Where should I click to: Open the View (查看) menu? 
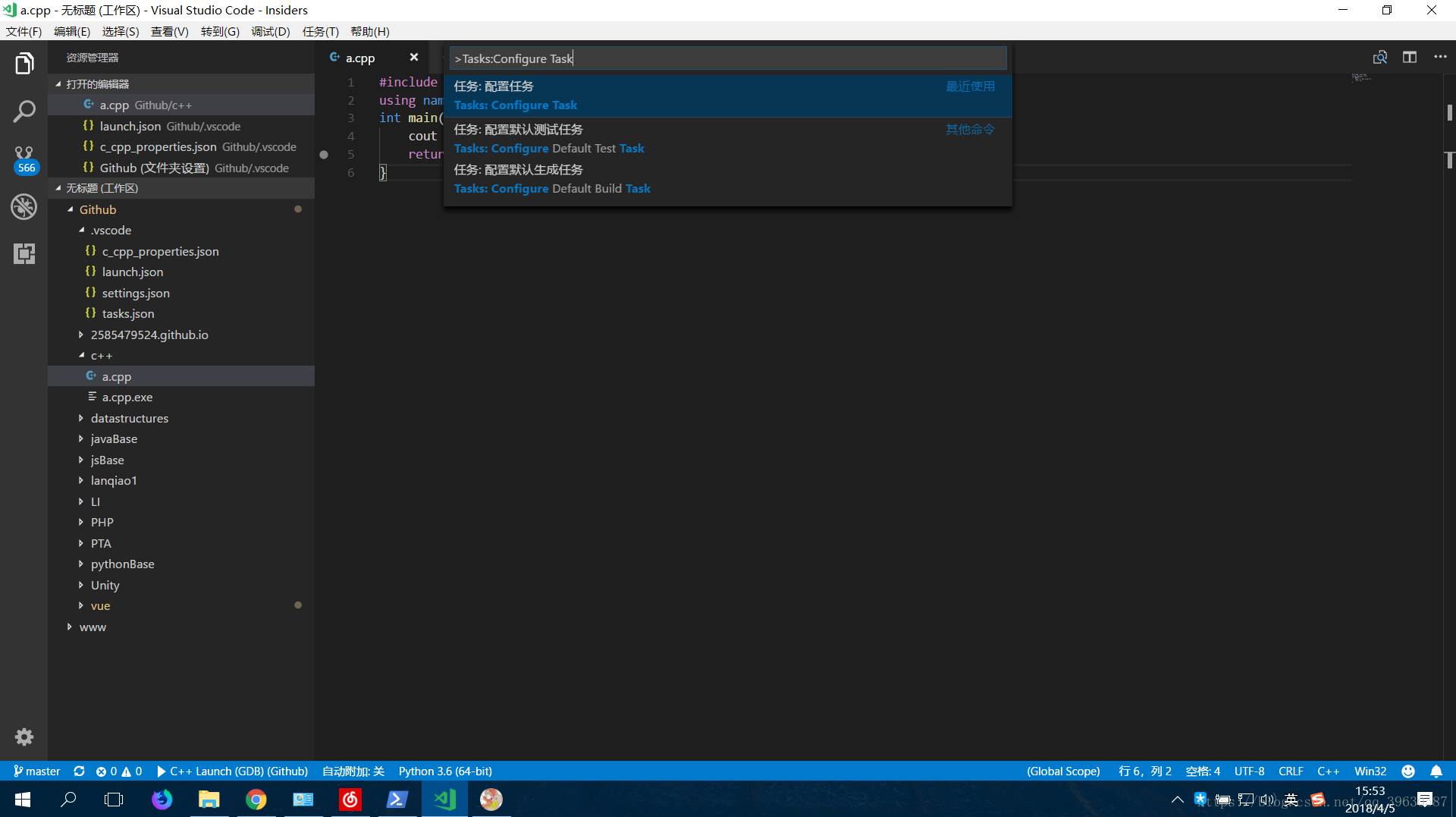[x=169, y=31]
